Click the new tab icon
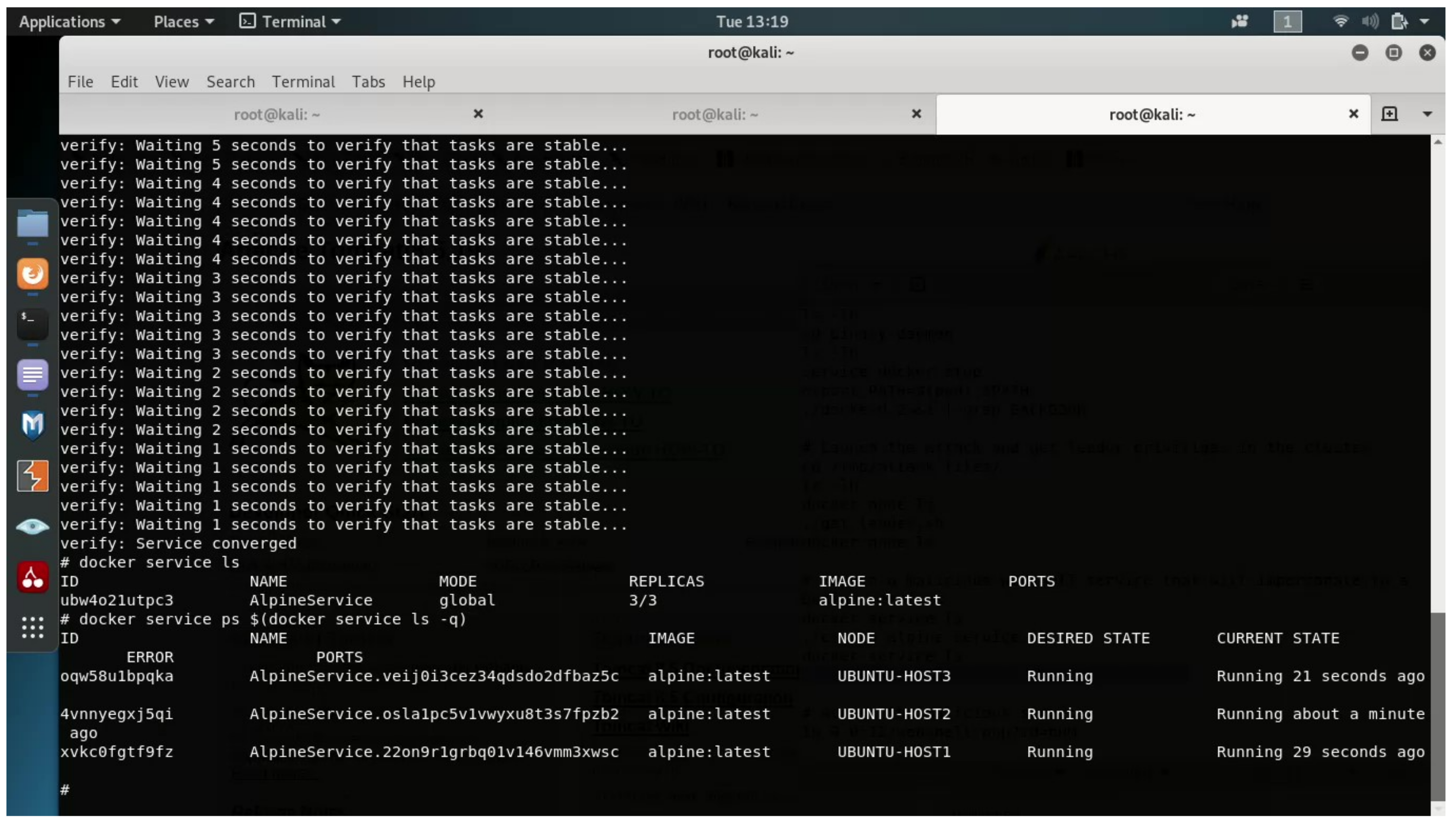The image size is (1456, 825). (x=1389, y=114)
